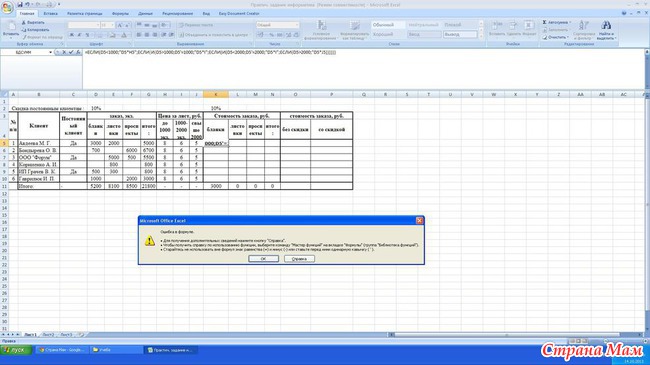Select Format Painter (Формат по образцу)
This screenshot has height=365, width=650.
(x=42, y=37)
